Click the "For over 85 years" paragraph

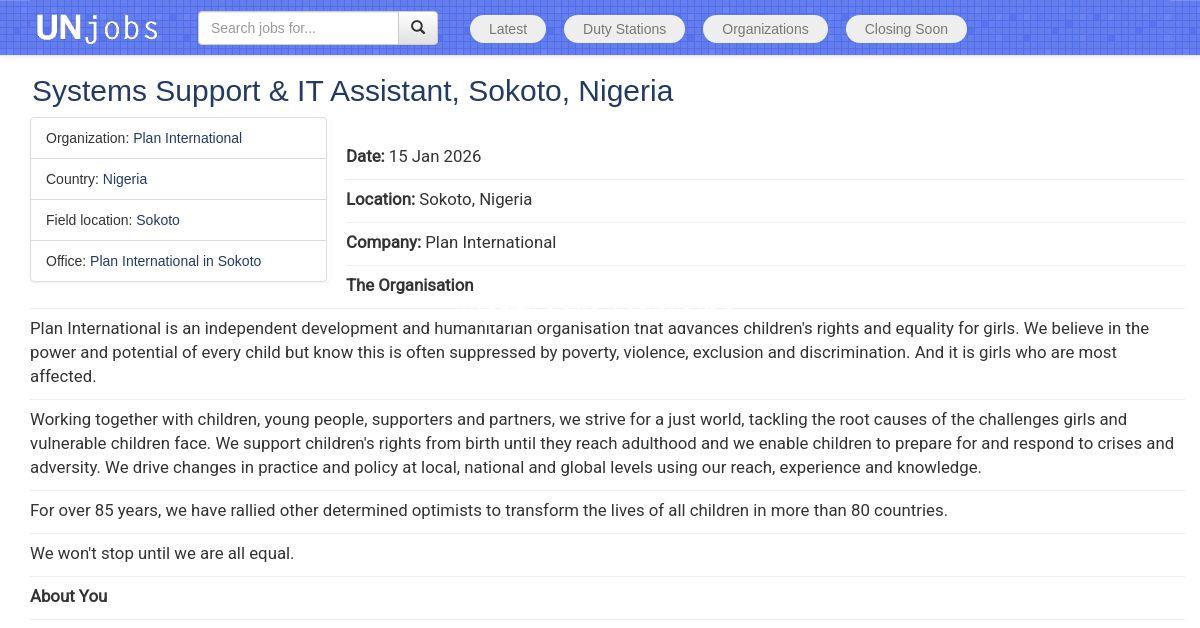pyautogui.click(x=488, y=510)
